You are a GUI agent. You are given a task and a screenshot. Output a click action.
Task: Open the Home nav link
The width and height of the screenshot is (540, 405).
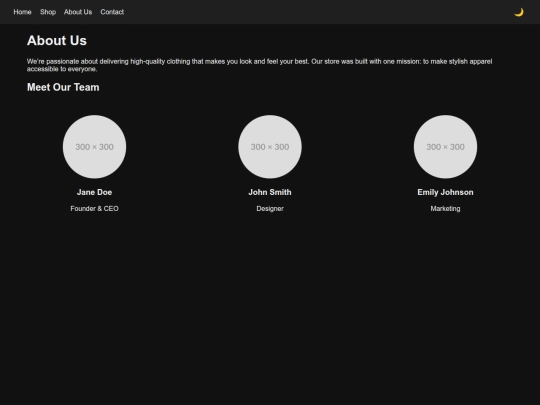coord(22,12)
